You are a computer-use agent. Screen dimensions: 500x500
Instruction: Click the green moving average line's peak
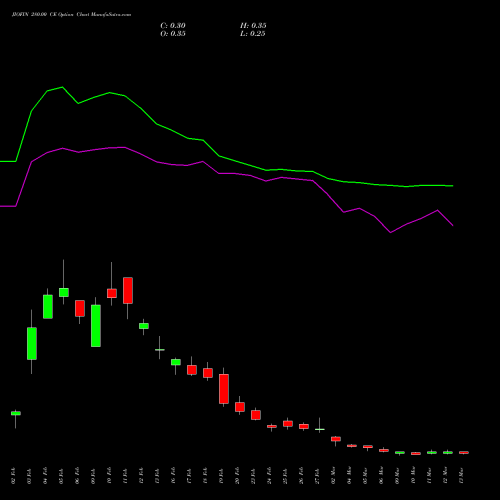(x=62, y=87)
